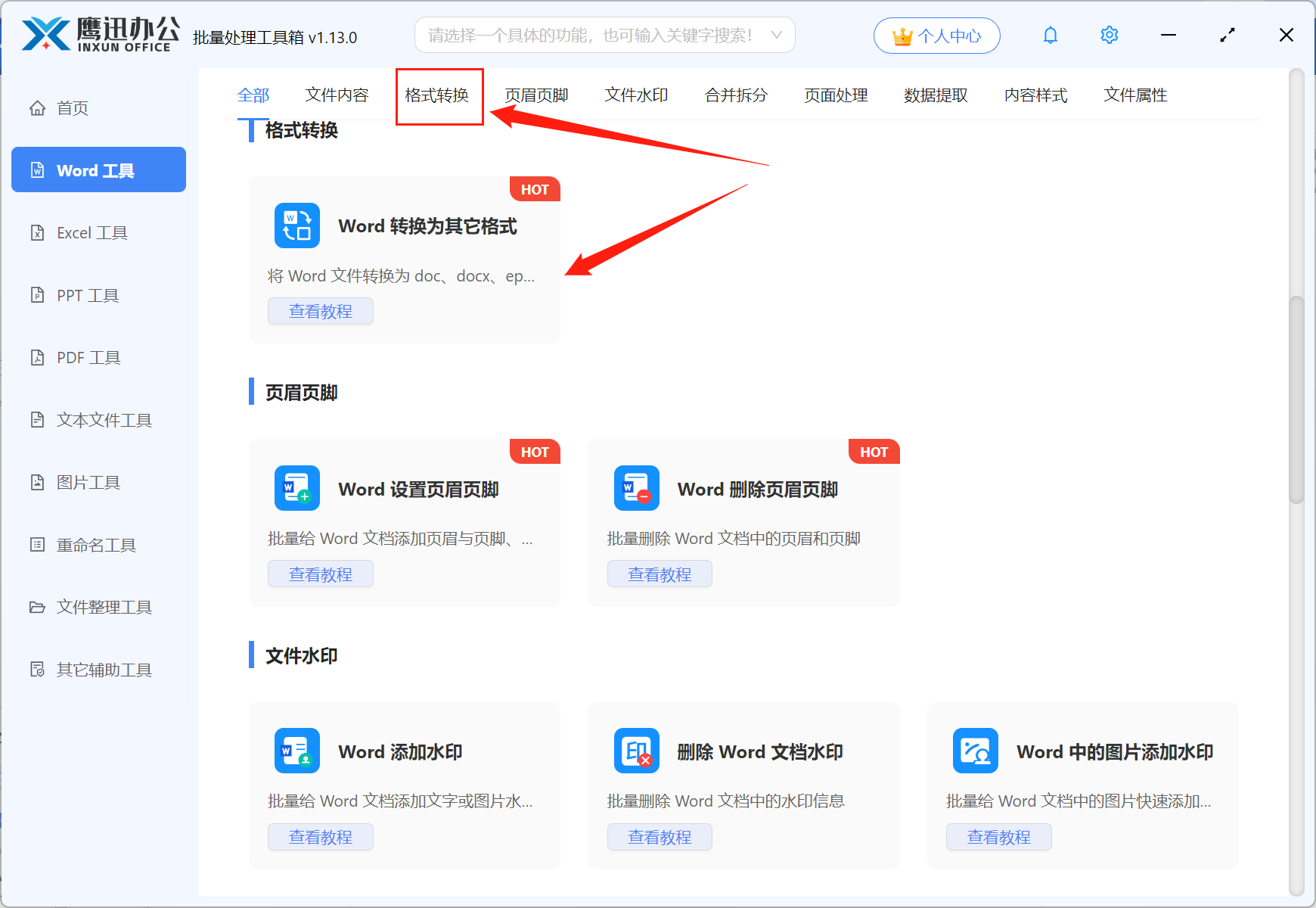
Task: Open PPT 工具 in the left sidebar
Action: [x=86, y=295]
